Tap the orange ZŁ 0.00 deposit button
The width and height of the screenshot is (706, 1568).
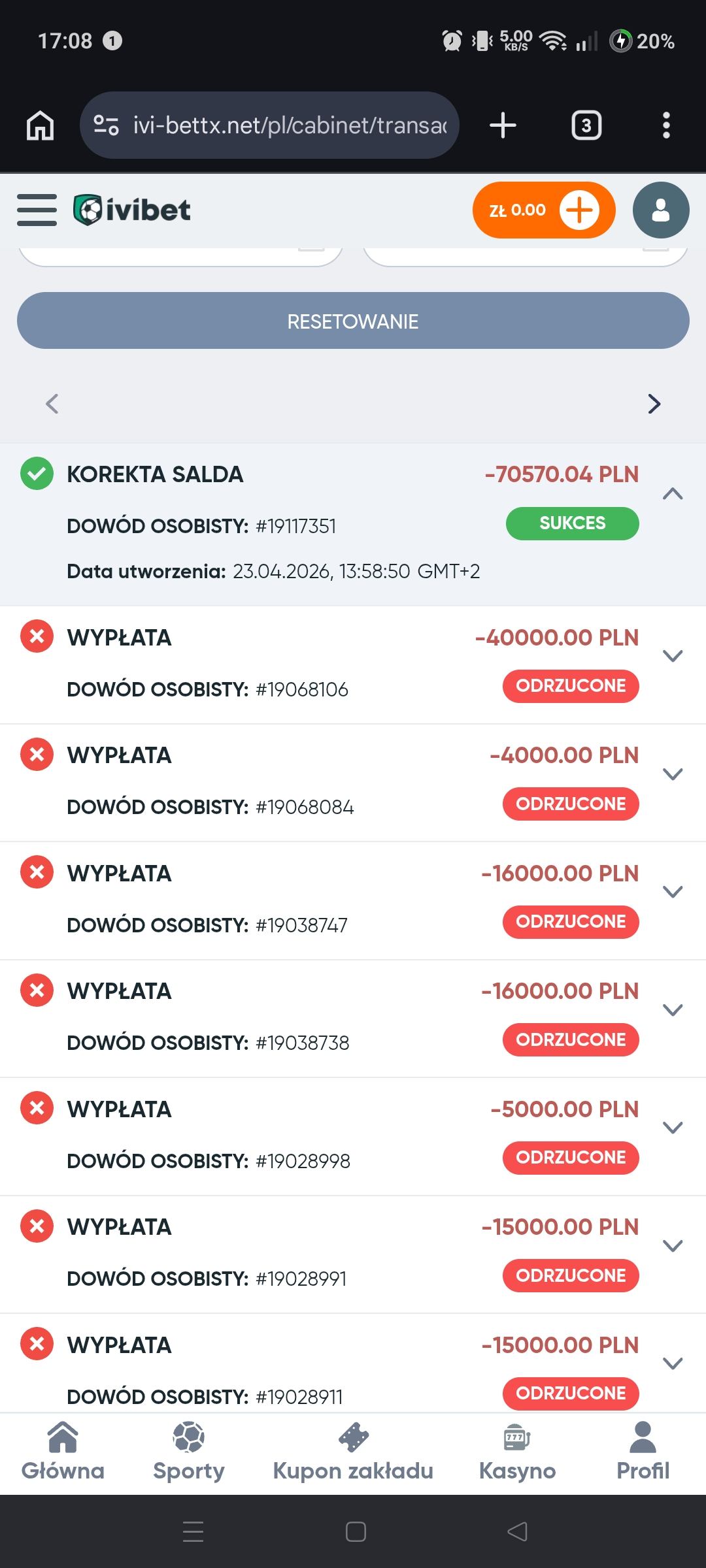(x=543, y=210)
